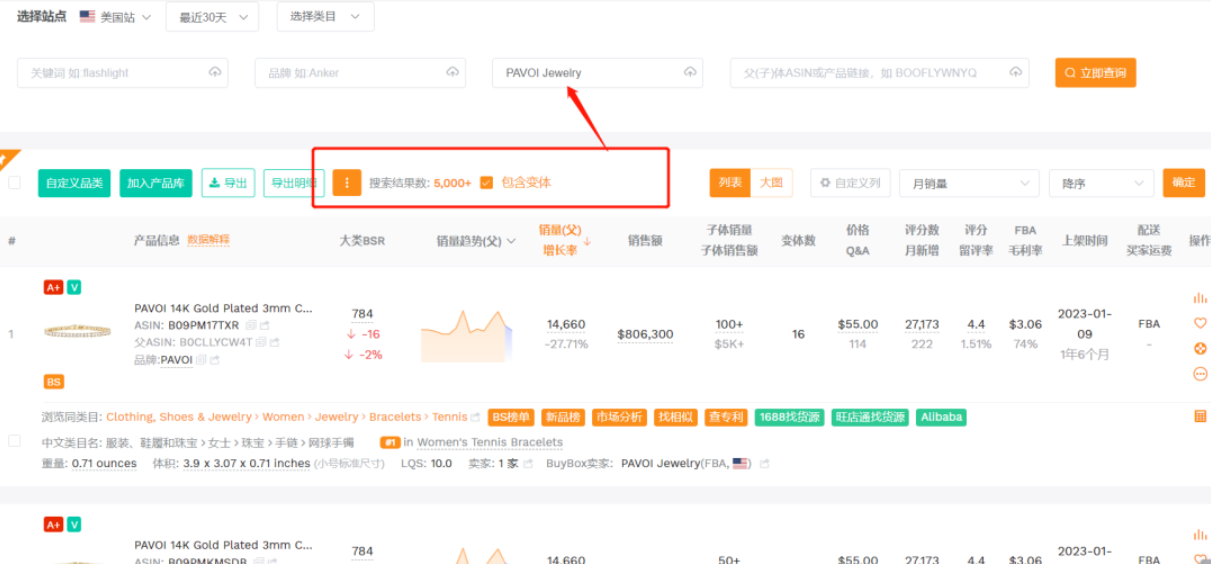This screenshot has width=1211, height=564.
Task: Open bar chart icon in first row actions
Action: 1200,298
